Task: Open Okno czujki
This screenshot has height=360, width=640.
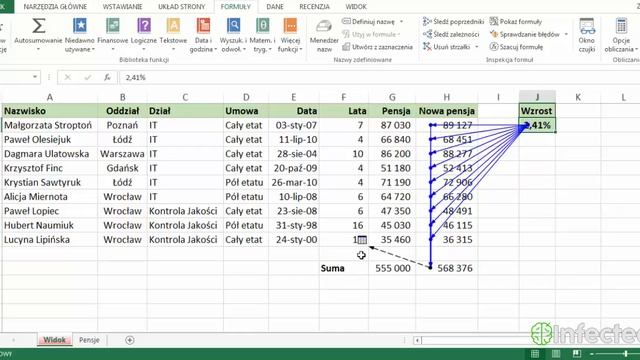Action: coord(587,36)
